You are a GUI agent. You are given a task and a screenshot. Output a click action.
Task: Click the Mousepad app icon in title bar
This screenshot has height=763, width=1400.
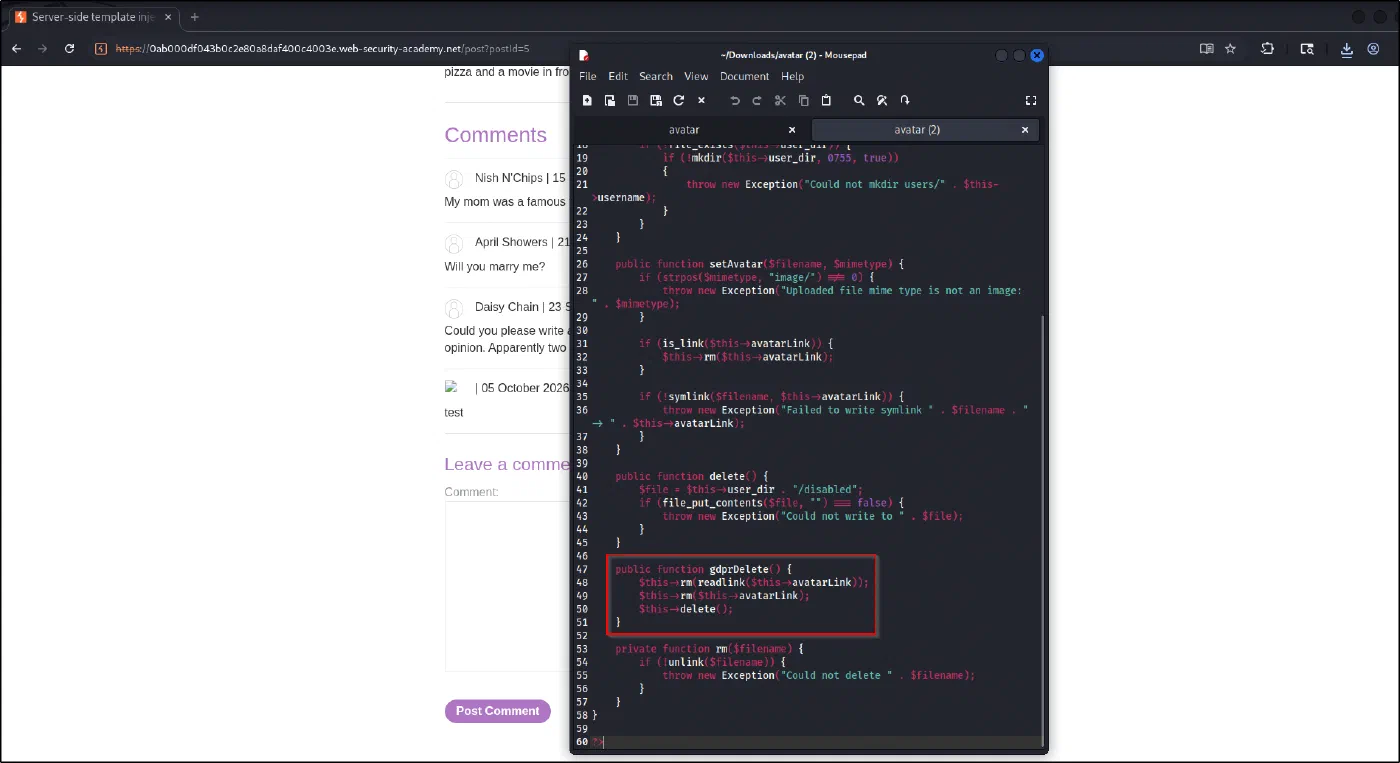pos(584,55)
